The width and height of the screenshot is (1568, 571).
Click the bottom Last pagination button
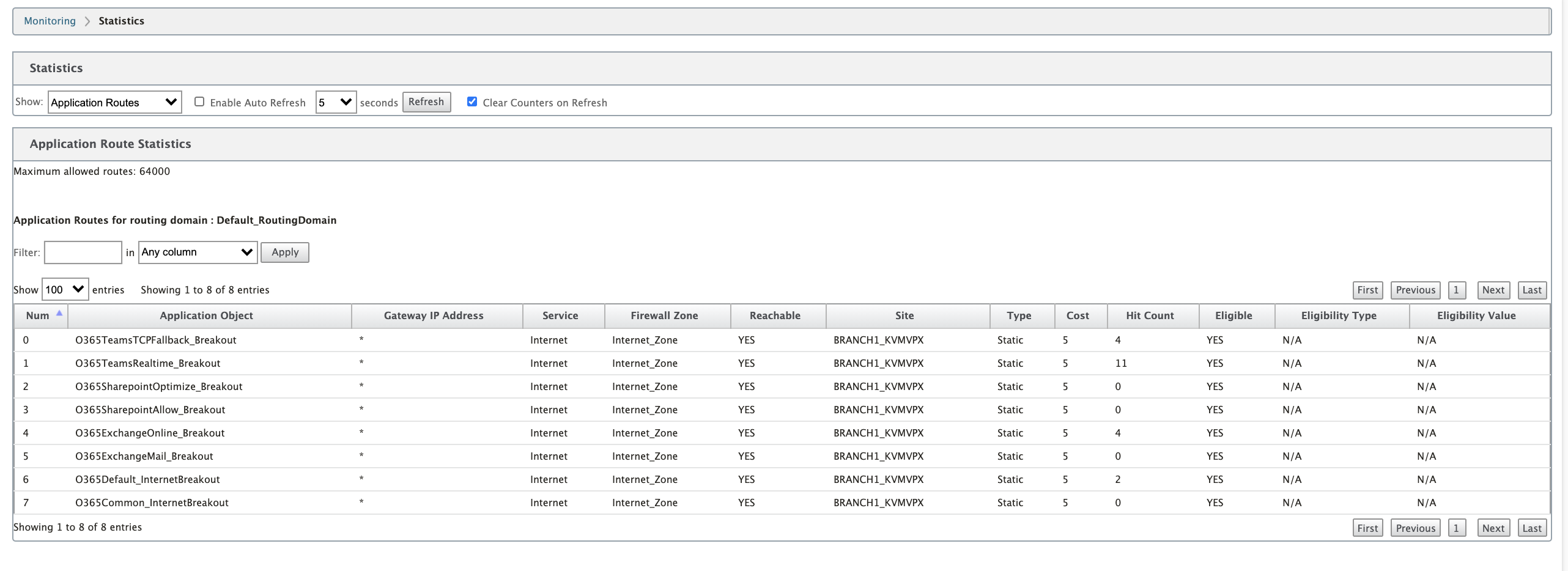[x=1532, y=528]
